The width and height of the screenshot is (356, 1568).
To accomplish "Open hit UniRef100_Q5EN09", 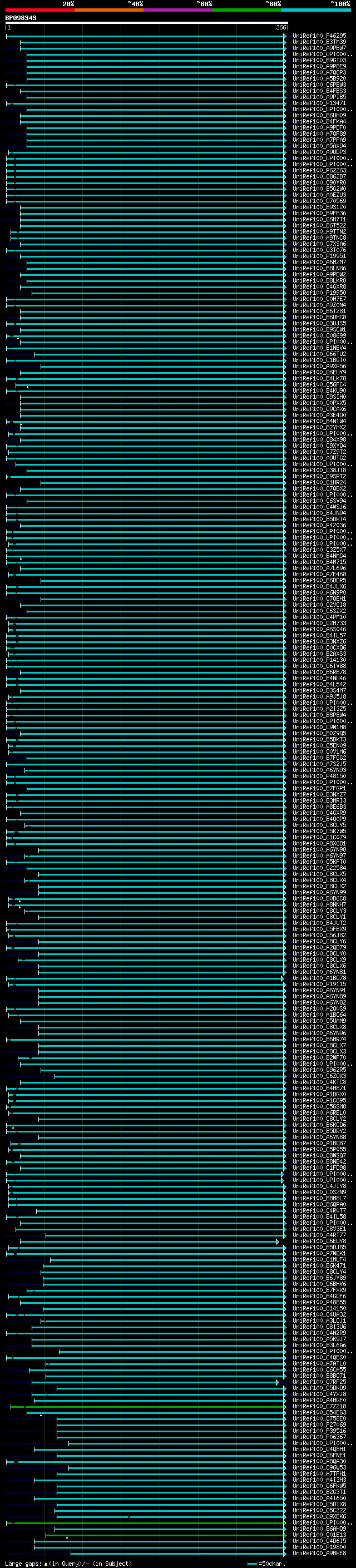I will click(x=319, y=746).
